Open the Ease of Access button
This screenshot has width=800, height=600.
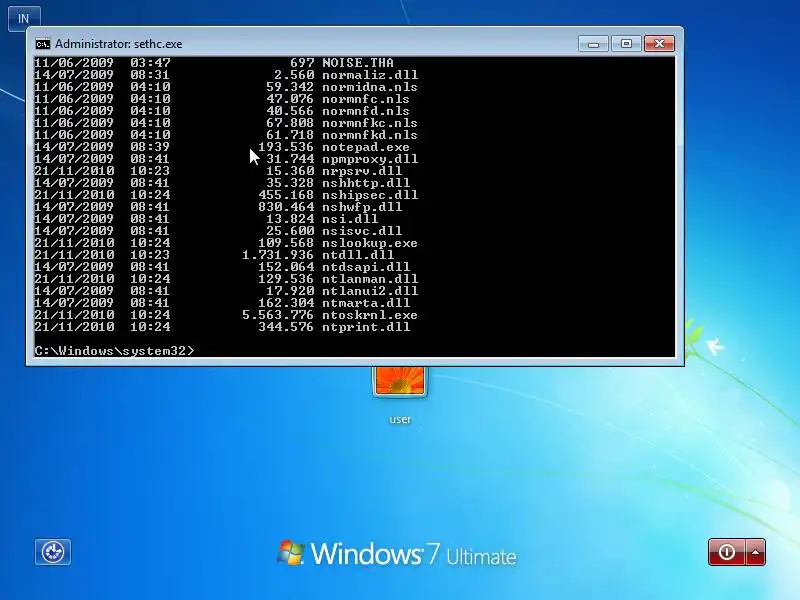(53, 552)
